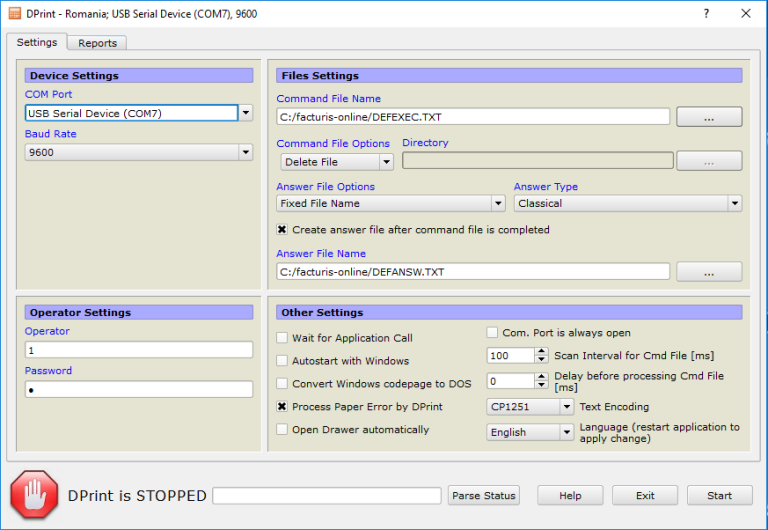Select the Settings tab

[37, 42]
